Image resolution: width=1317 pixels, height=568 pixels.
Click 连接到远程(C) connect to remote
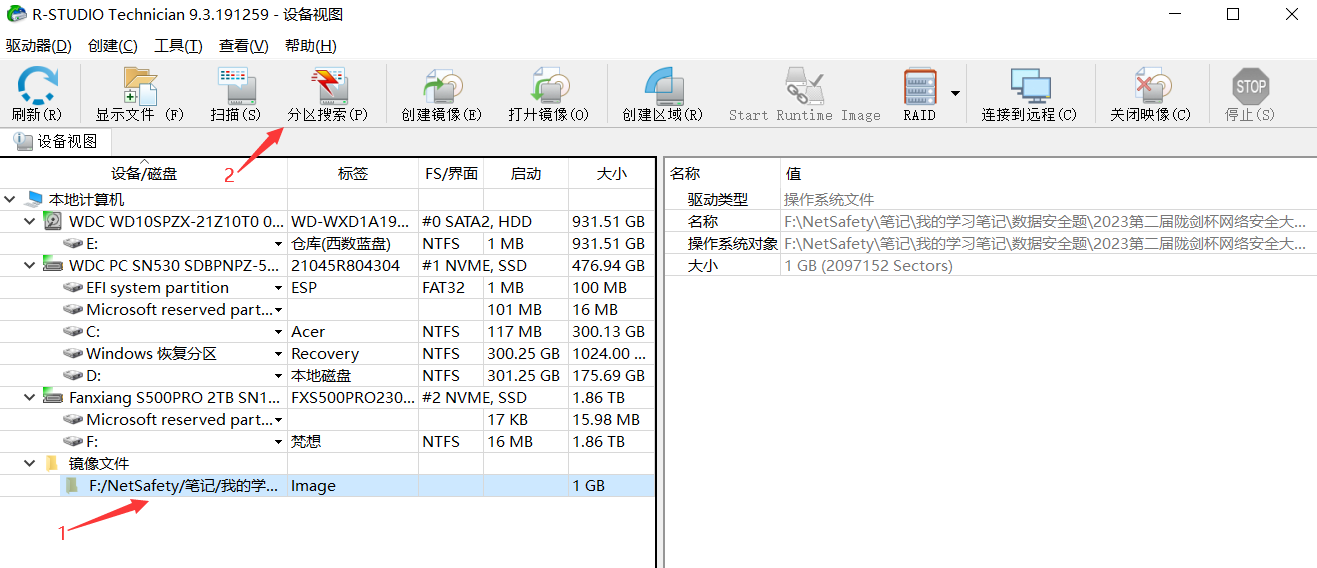click(1029, 94)
